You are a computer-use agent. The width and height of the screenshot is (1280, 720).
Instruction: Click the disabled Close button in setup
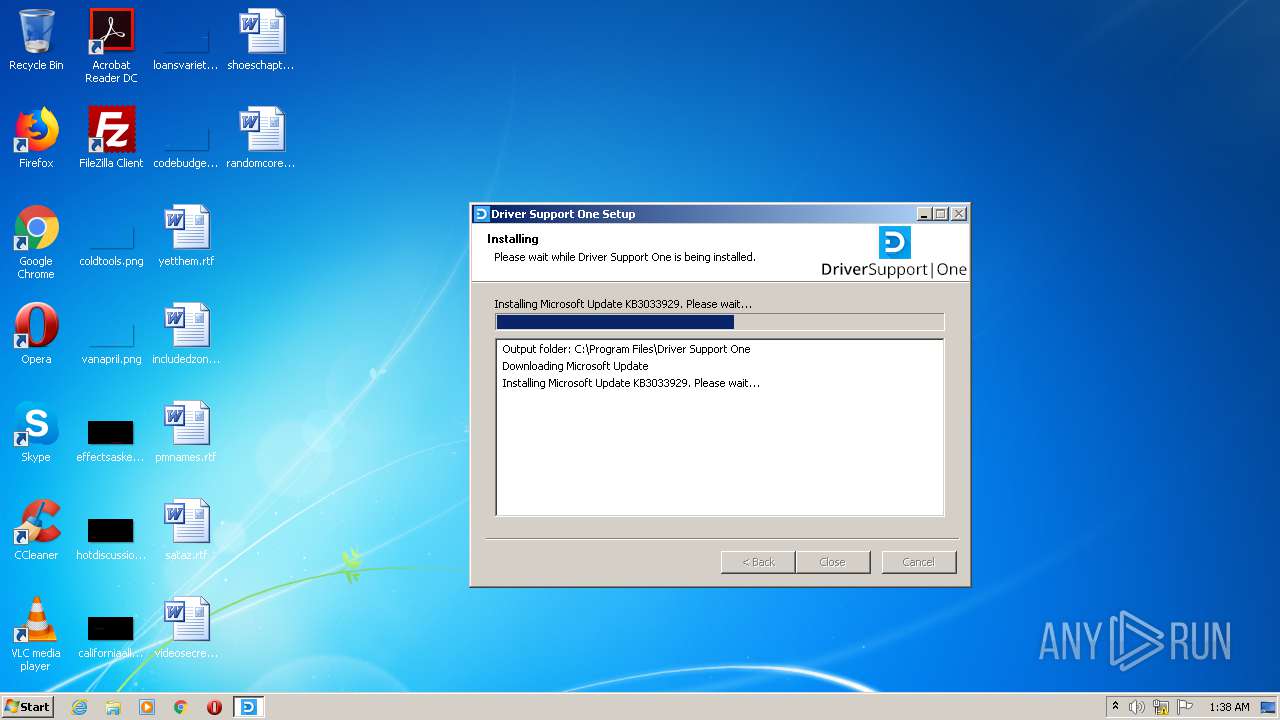pyautogui.click(x=832, y=562)
